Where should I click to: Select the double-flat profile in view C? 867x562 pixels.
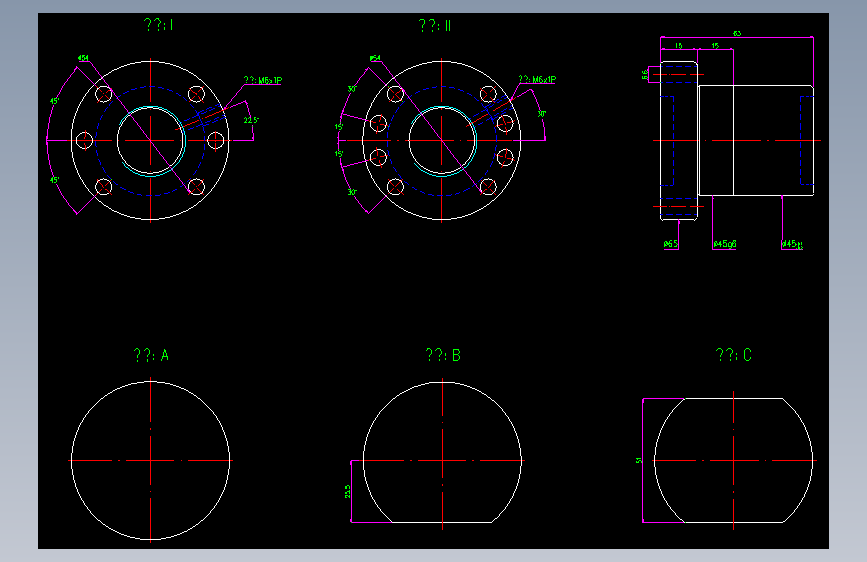point(734,460)
